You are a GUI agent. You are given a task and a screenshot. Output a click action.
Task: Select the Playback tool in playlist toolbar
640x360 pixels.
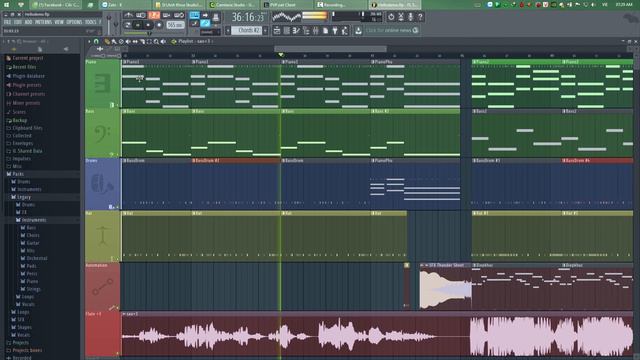(x=163, y=41)
